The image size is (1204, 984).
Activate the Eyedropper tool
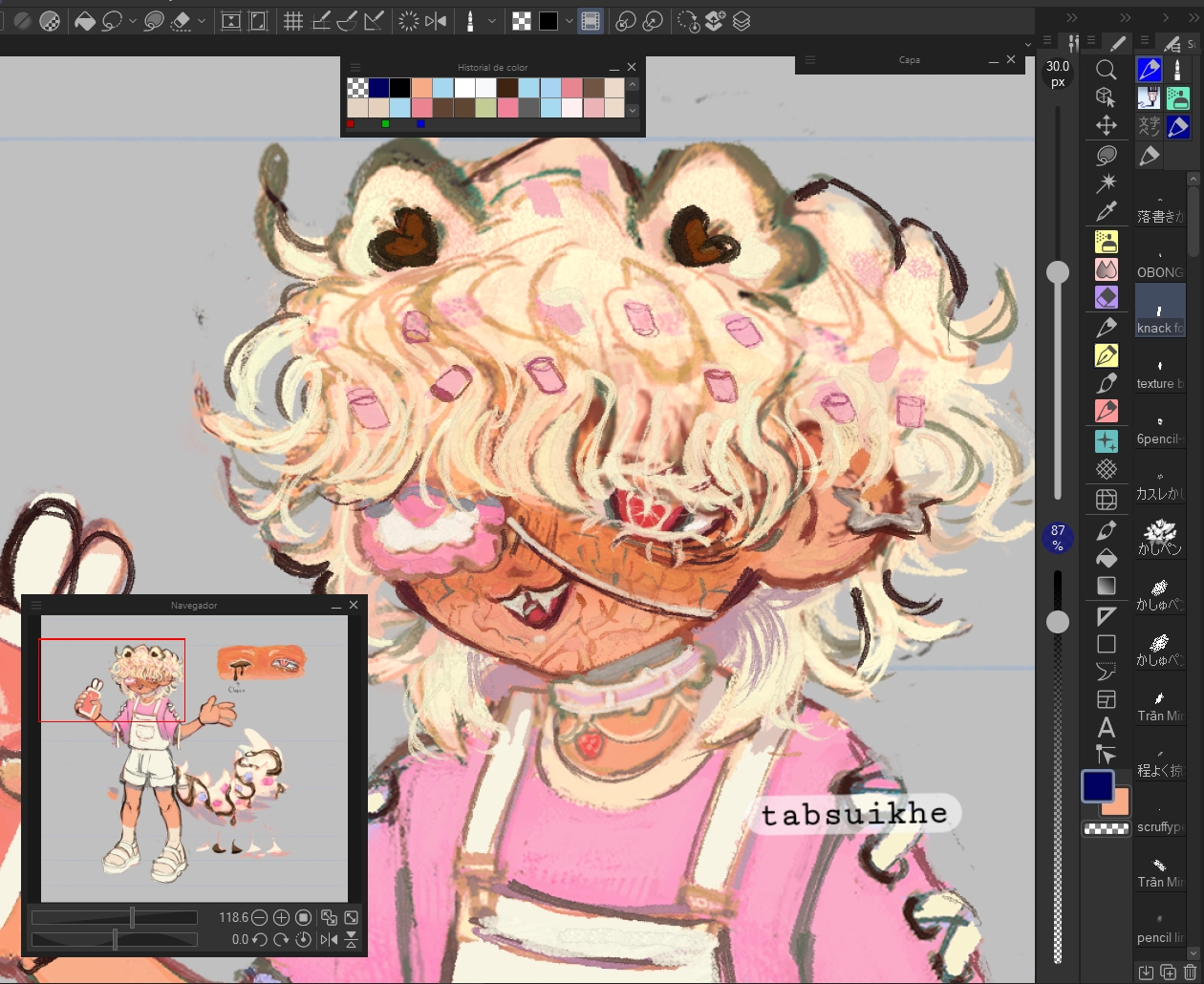(1106, 211)
